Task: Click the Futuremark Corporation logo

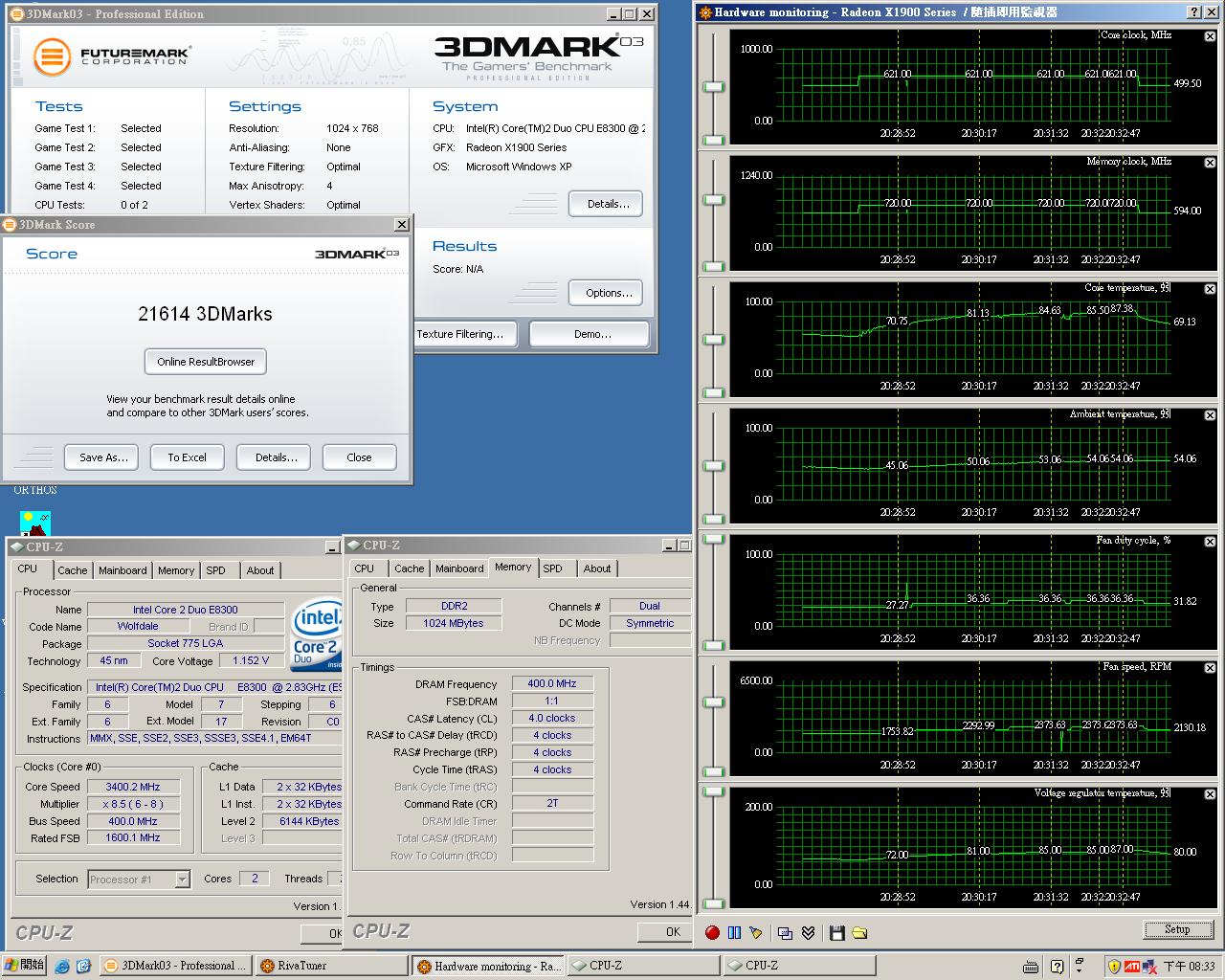Action: tap(112, 56)
